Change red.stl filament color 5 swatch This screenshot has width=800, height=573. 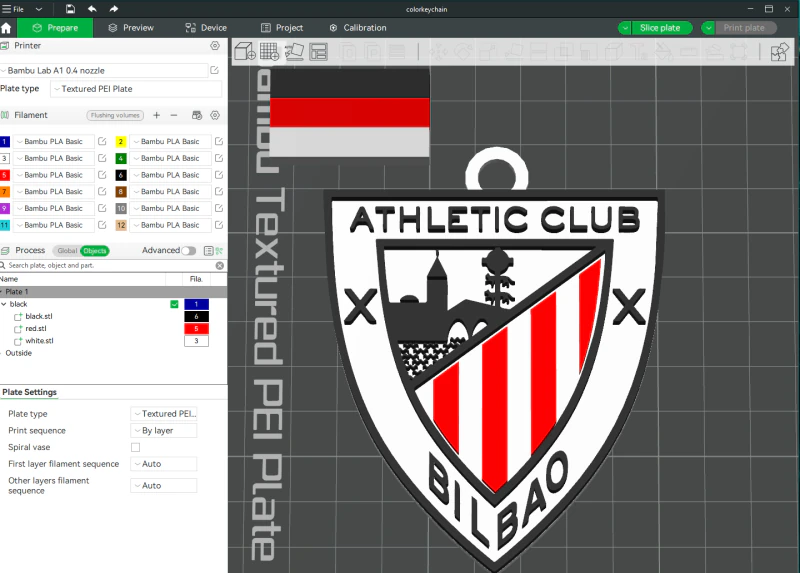pos(196,329)
